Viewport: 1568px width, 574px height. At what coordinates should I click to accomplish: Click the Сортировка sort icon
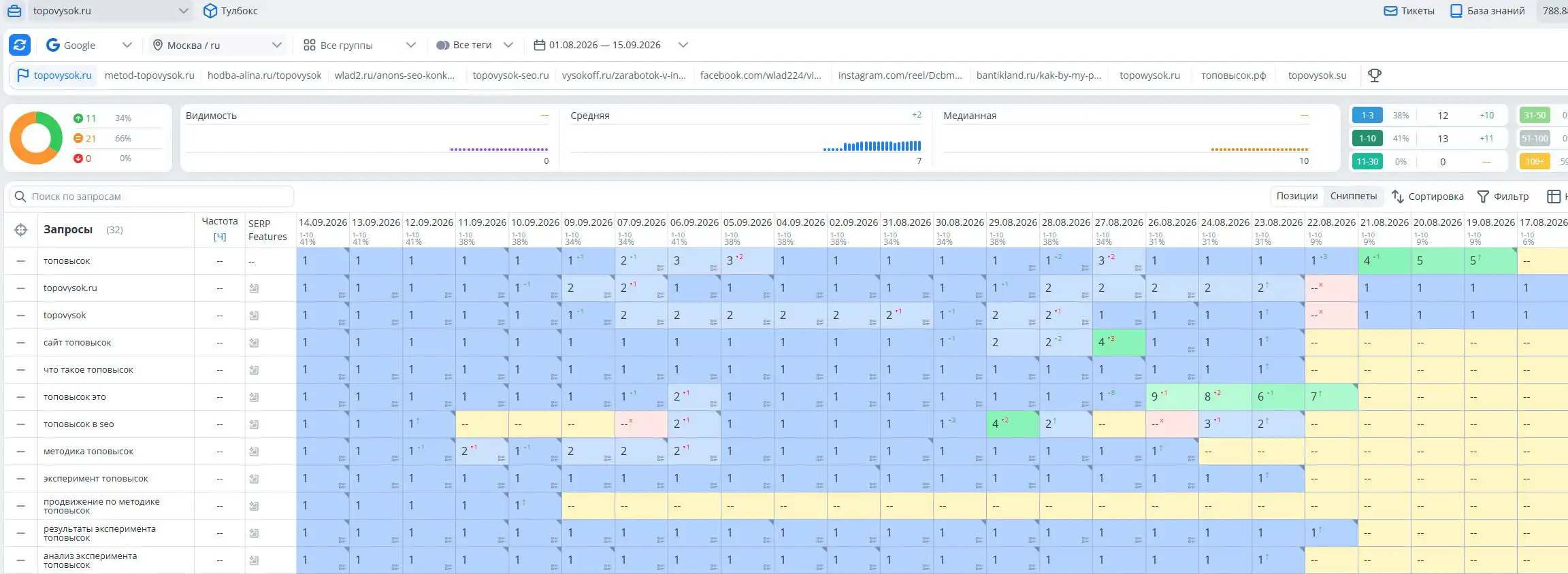1398,197
